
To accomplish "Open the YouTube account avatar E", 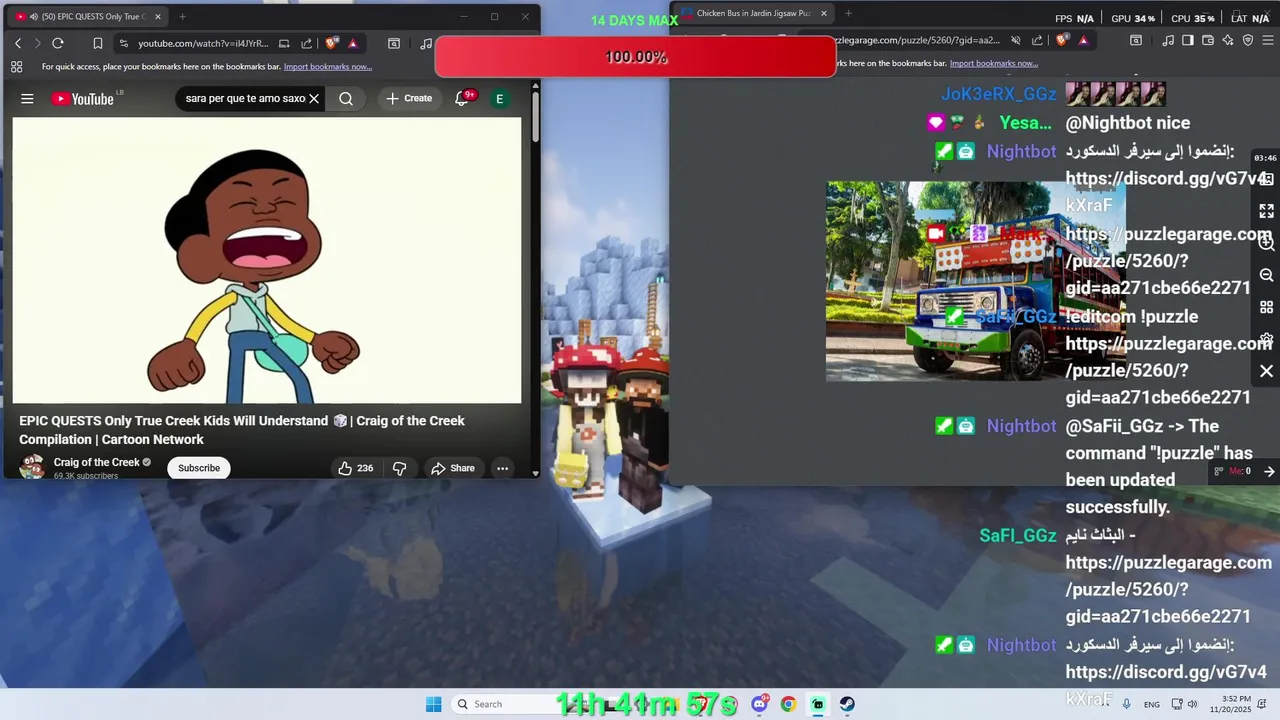I will (x=499, y=99).
